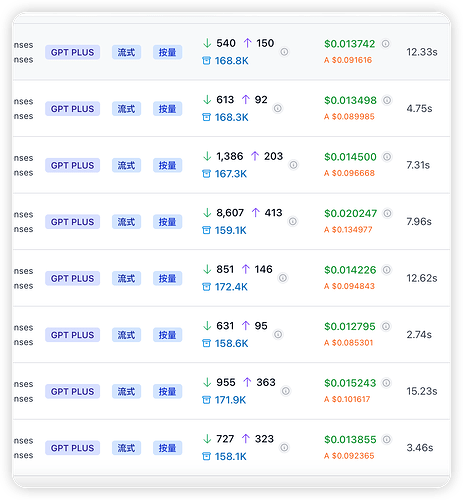Click GPT PLUS tag in 2.74s row
The height and width of the screenshot is (500, 463).
72,335
